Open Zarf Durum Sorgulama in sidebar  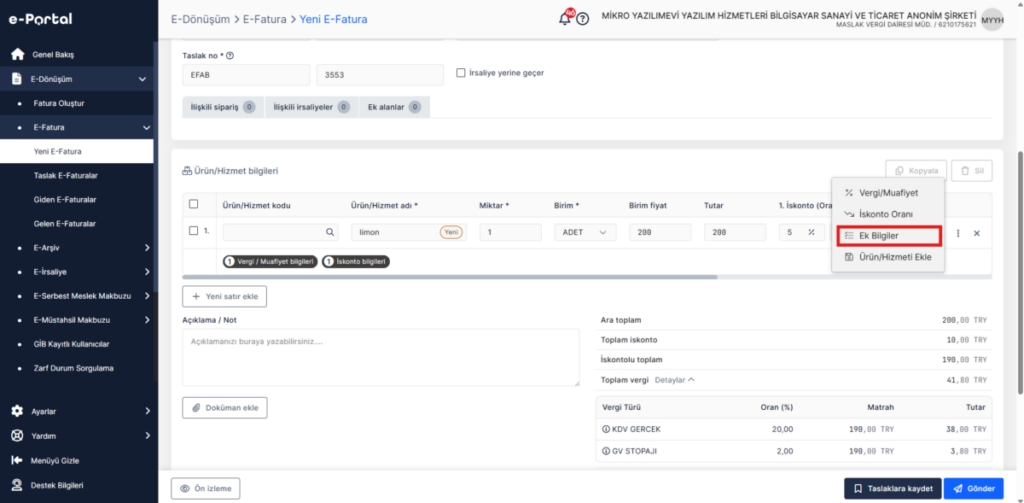73,368
